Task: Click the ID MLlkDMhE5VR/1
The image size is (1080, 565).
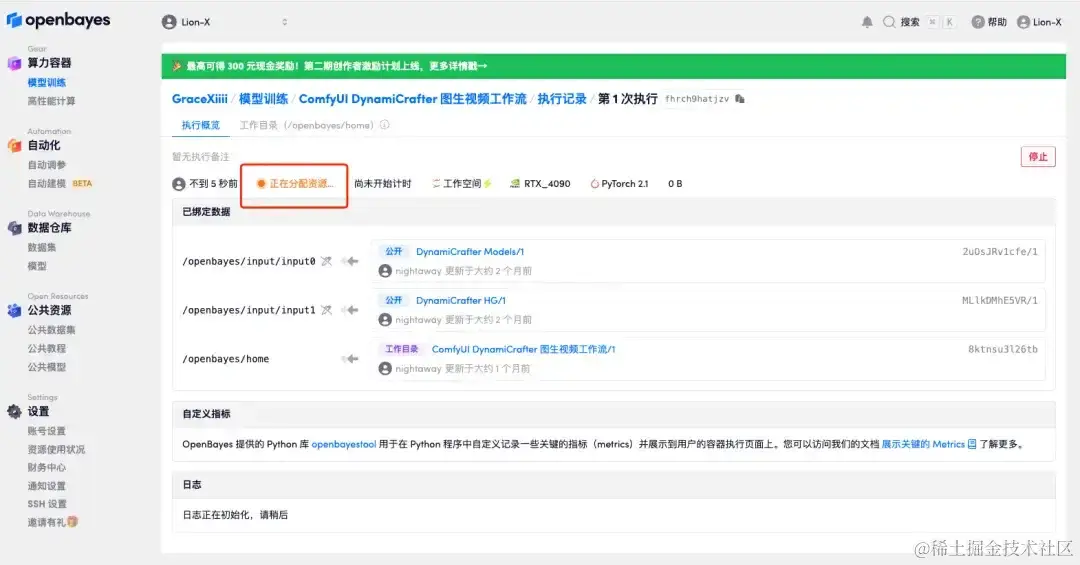Action: [x=1000, y=301]
